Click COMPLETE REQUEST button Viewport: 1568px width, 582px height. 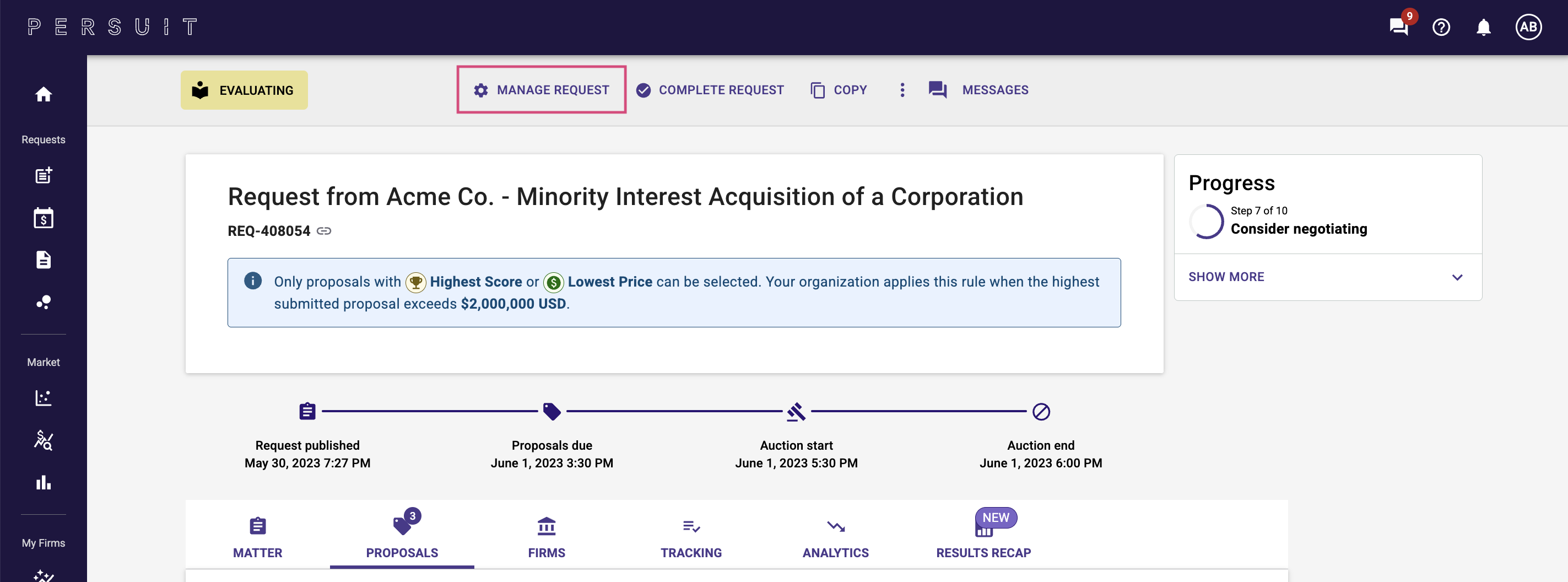710,90
